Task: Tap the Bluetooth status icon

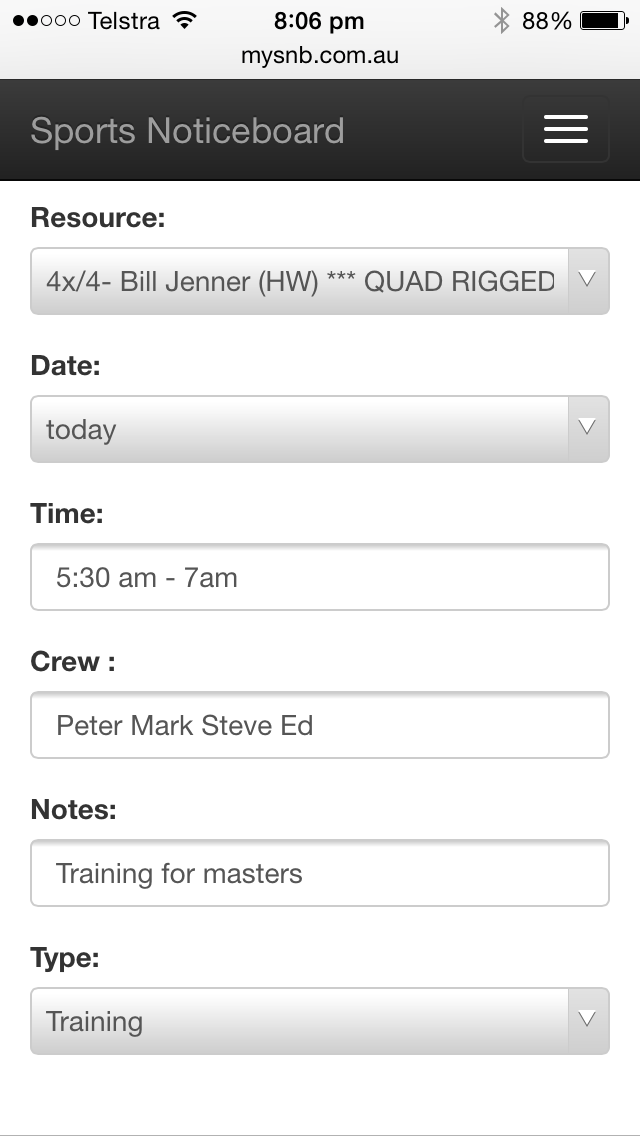Action: (501, 20)
